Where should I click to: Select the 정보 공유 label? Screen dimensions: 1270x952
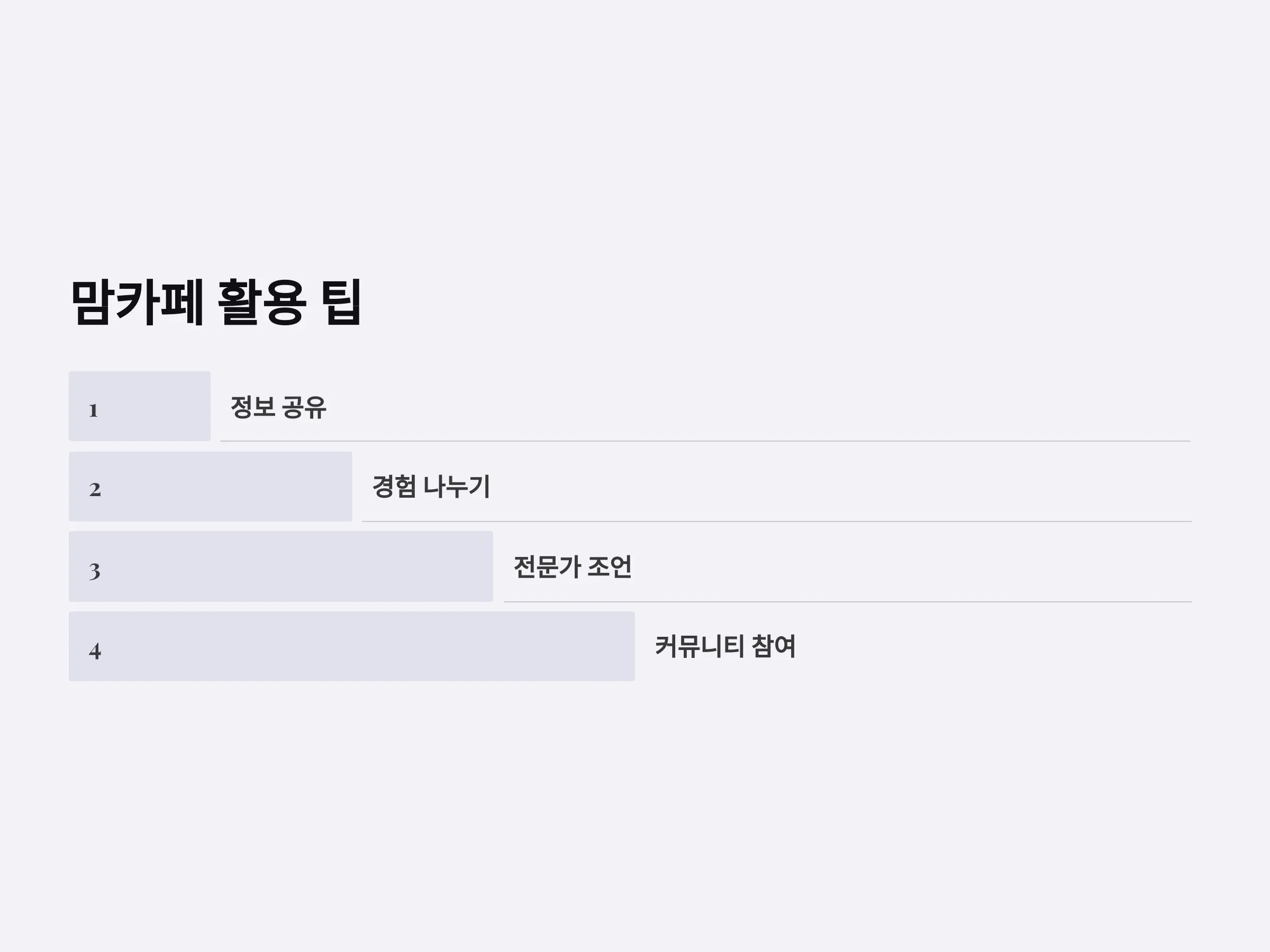pyautogui.click(x=278, y=407)
